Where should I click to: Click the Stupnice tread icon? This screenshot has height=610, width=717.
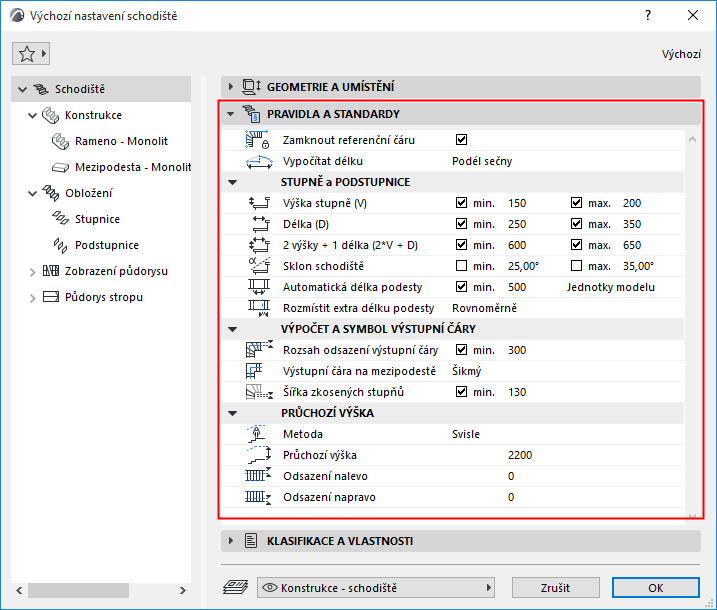(60, 219)
